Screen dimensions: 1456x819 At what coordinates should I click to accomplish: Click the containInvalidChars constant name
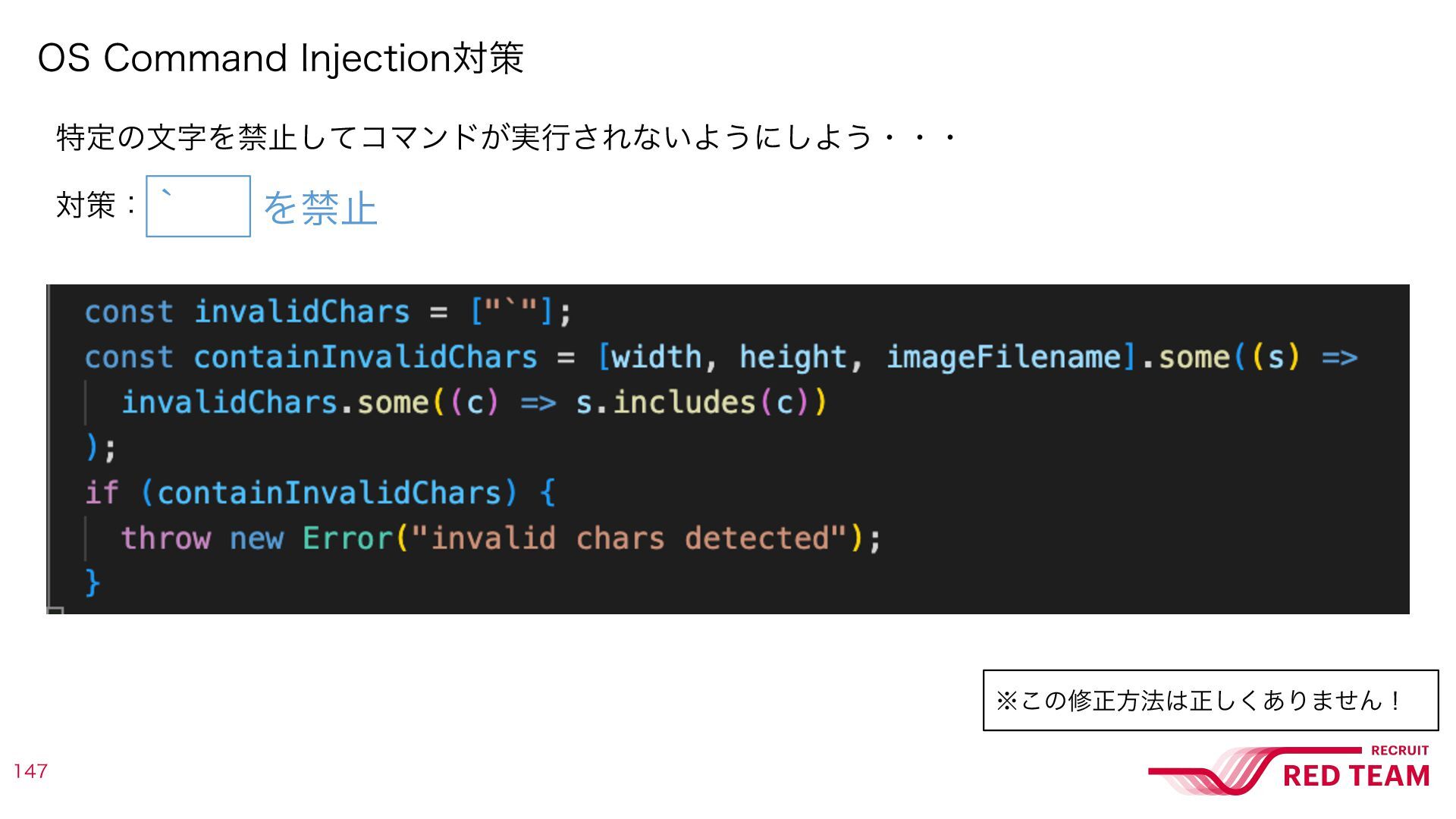pos(366,357)
